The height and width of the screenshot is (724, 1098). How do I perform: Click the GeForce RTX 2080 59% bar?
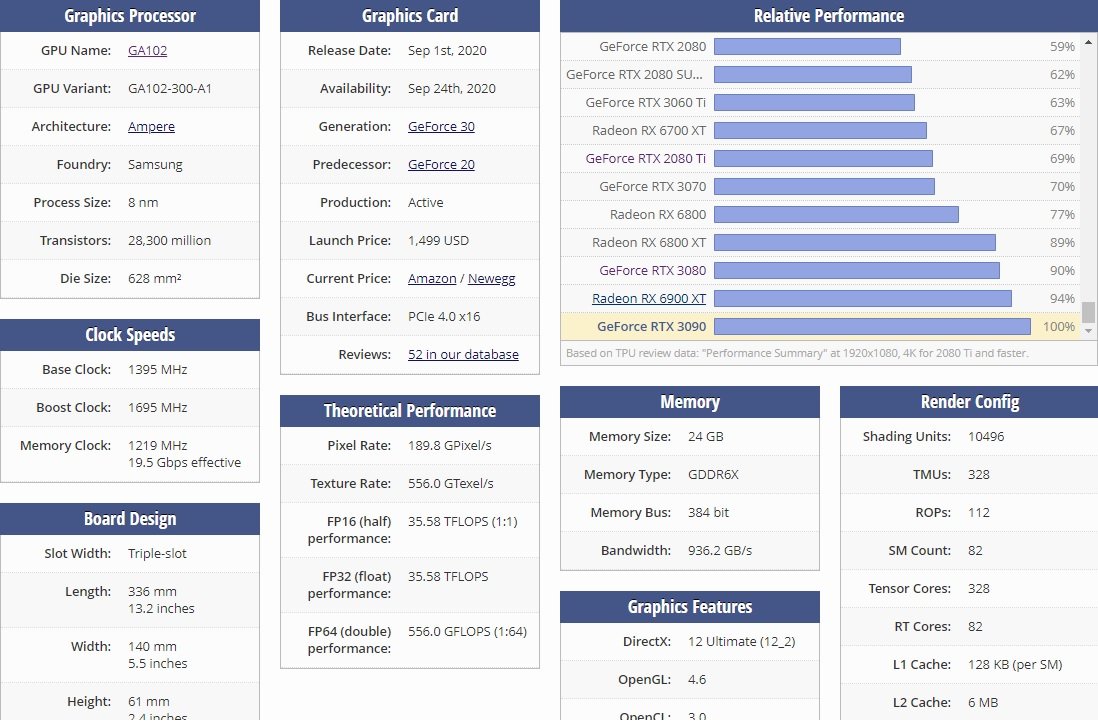(807, 46)
